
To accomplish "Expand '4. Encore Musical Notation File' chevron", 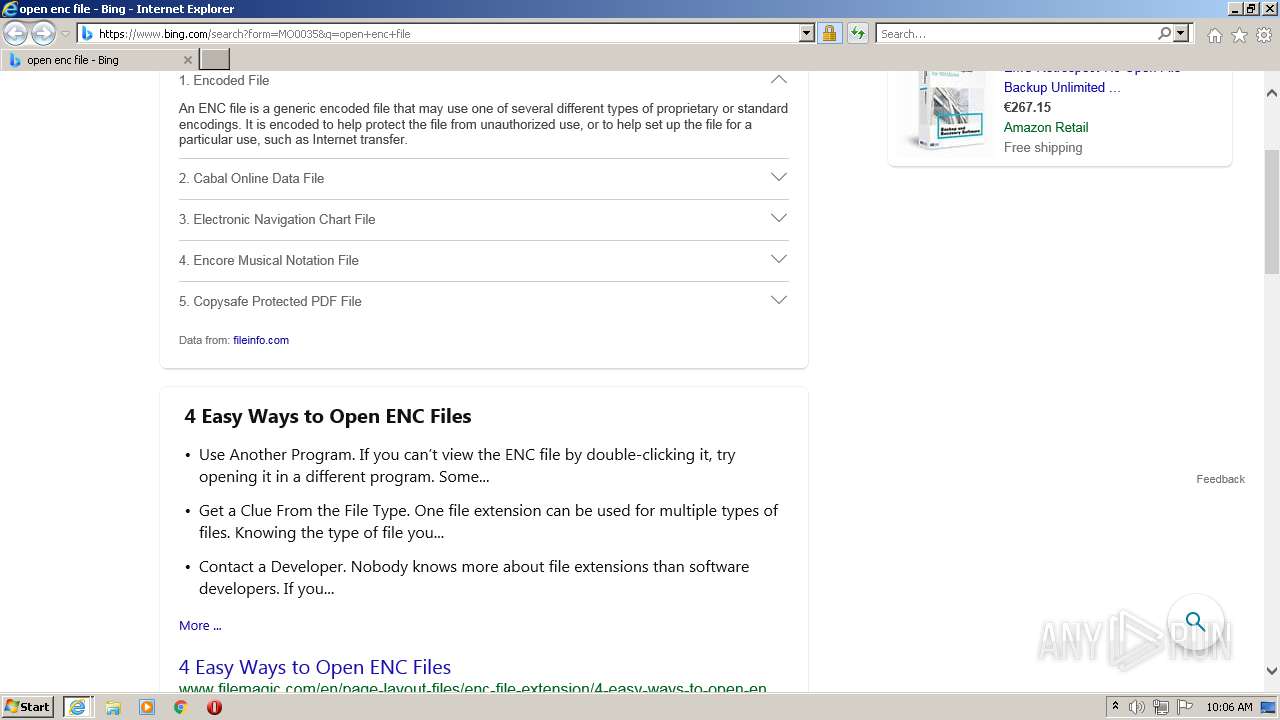I will tap(779, 259).
